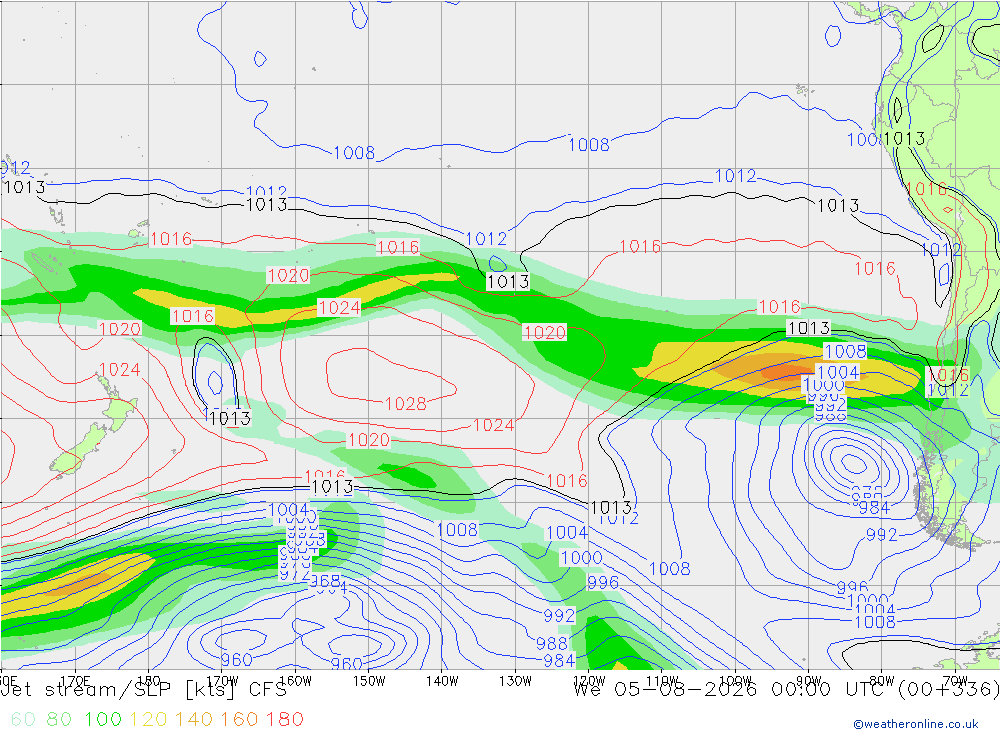
Task: Click the 'We 05-08-2026 00:00 UTC' timestamp
Action: pos(732,690)
